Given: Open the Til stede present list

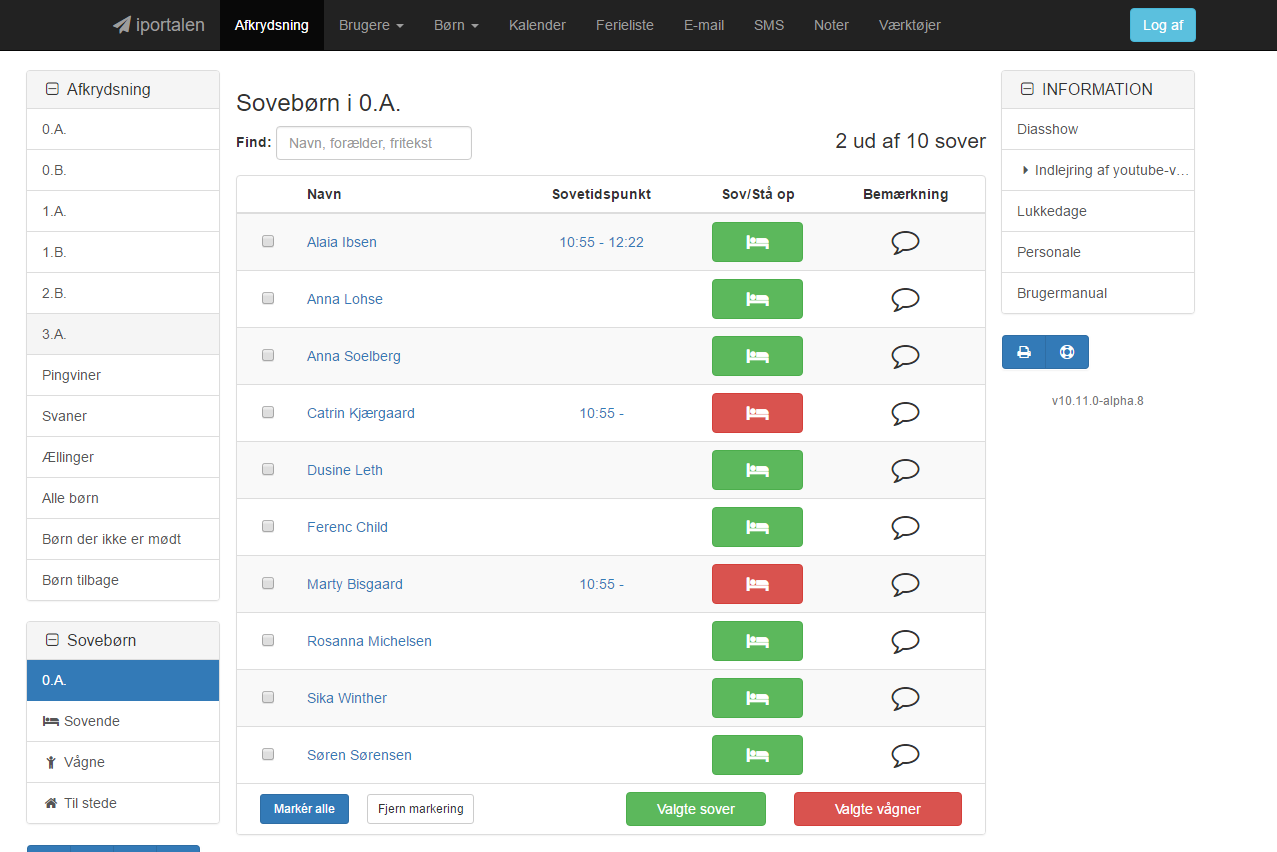Looking at the screenshot, I should (123, 803).
